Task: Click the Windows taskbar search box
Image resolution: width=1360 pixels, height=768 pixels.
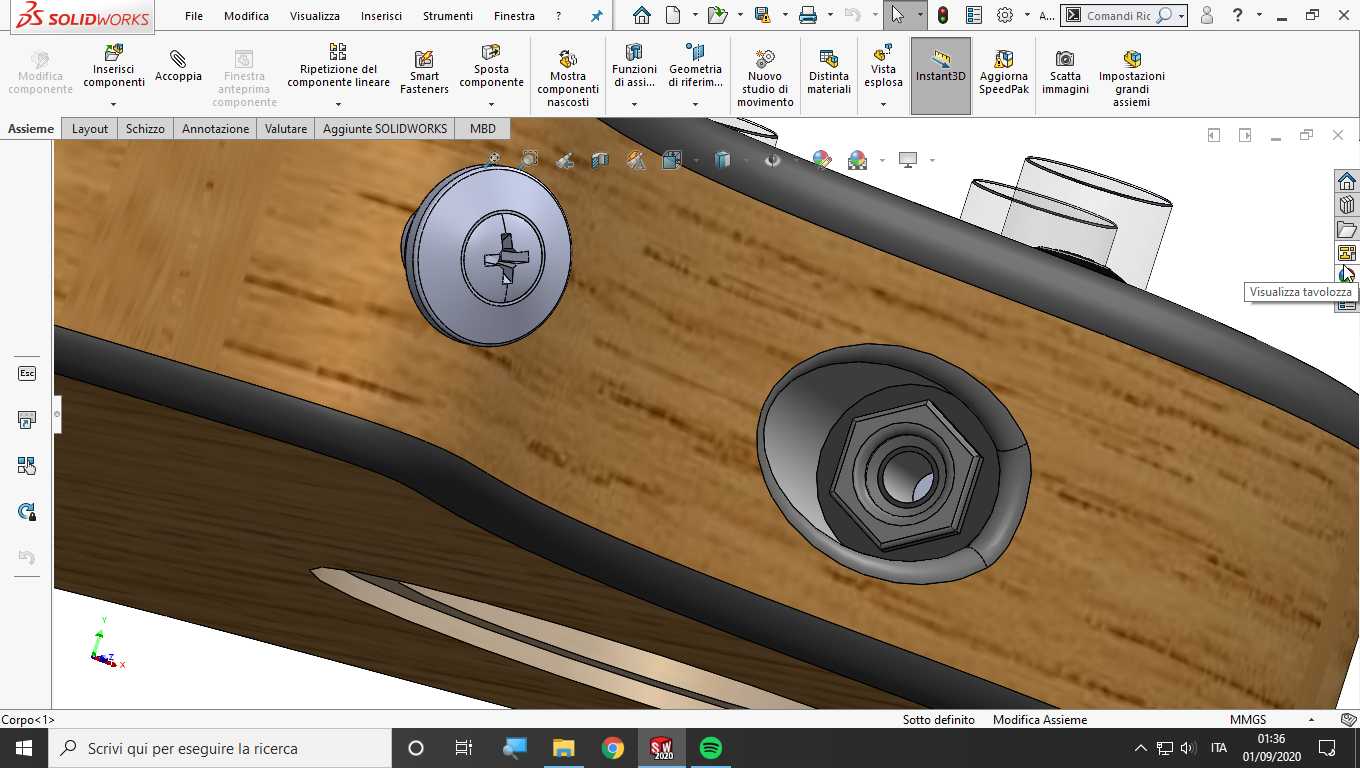Action: (219, 748)
